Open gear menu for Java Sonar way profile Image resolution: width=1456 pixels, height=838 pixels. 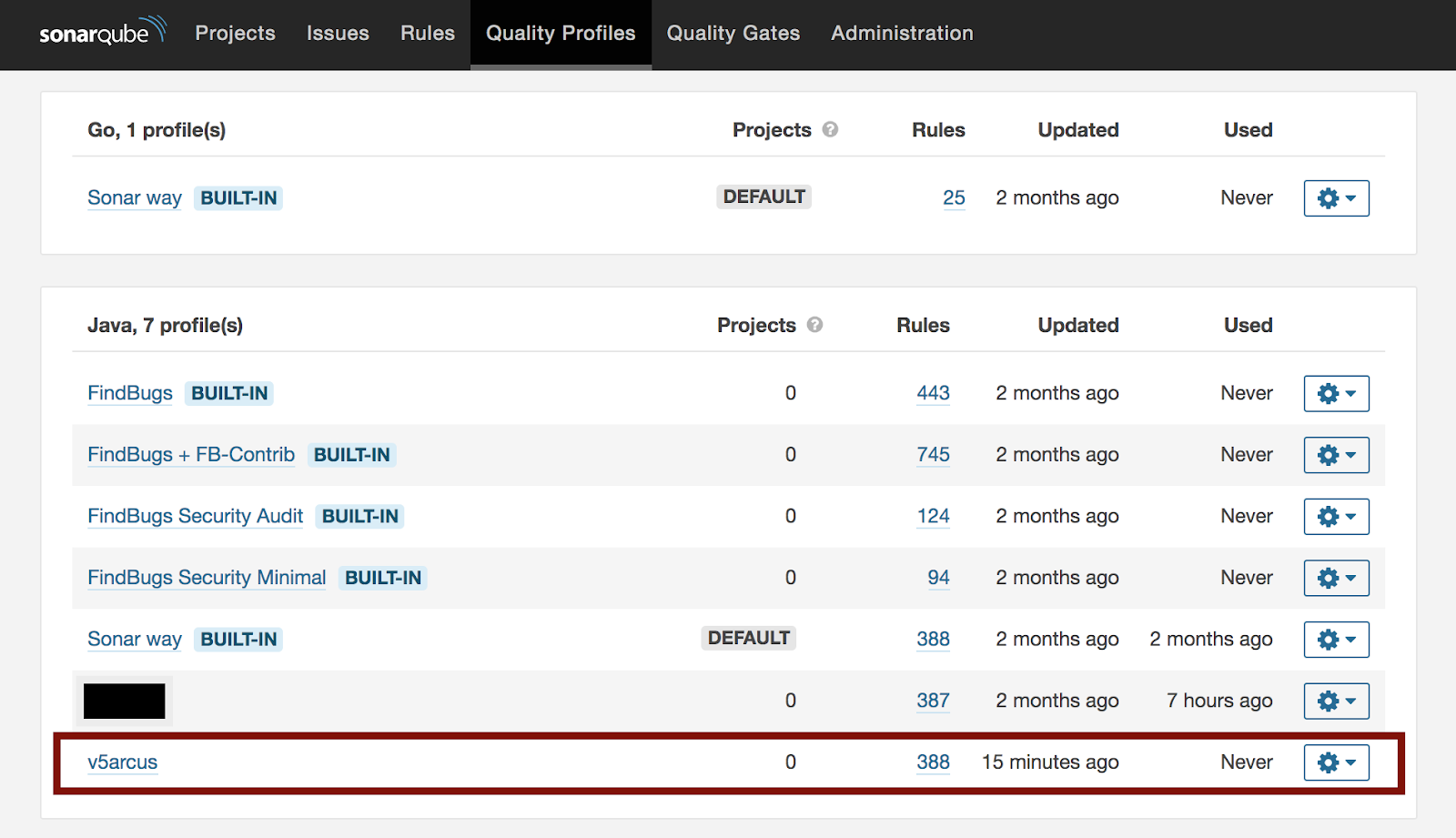tap(1336, 639)
